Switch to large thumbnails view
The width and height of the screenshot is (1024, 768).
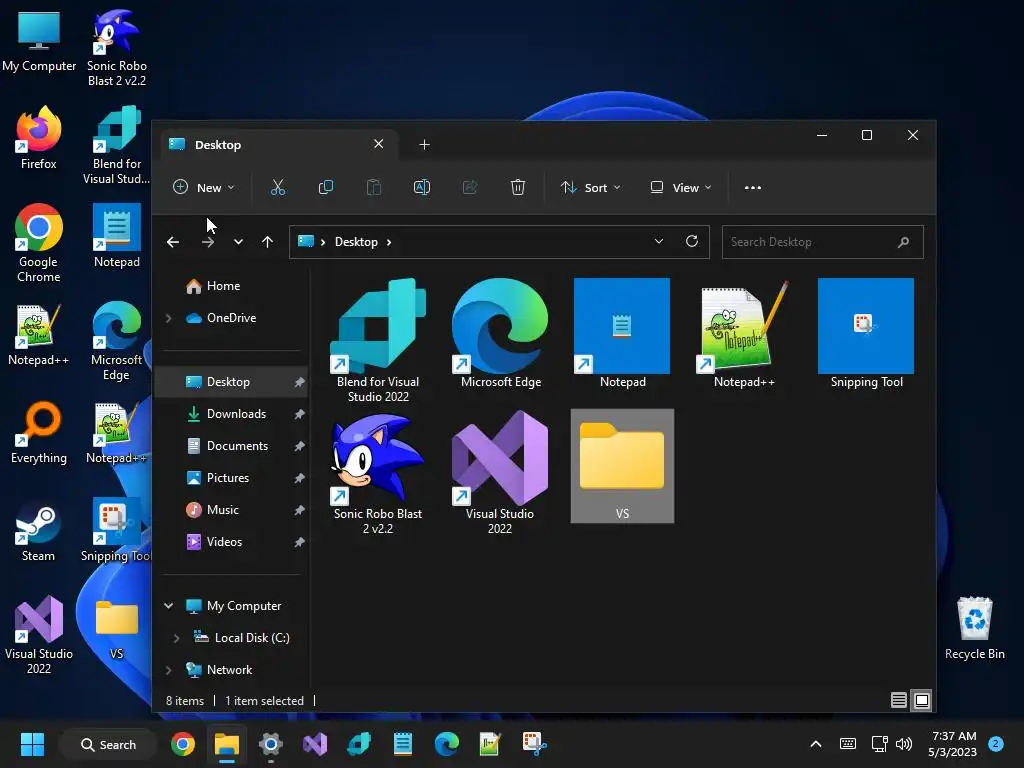pyautogui.click(x=921, y=700)
